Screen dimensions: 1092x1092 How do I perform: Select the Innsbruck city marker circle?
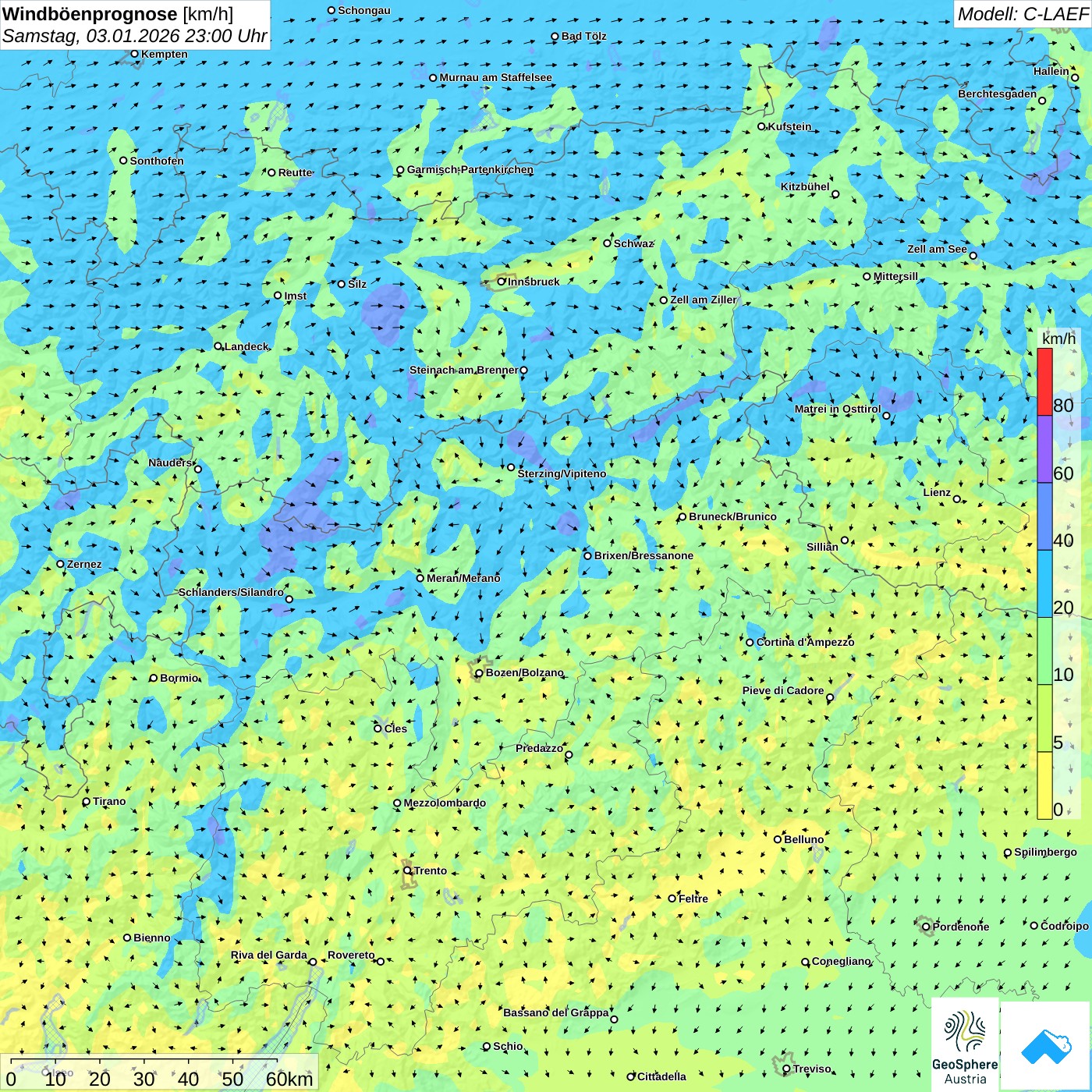(502, 282)
